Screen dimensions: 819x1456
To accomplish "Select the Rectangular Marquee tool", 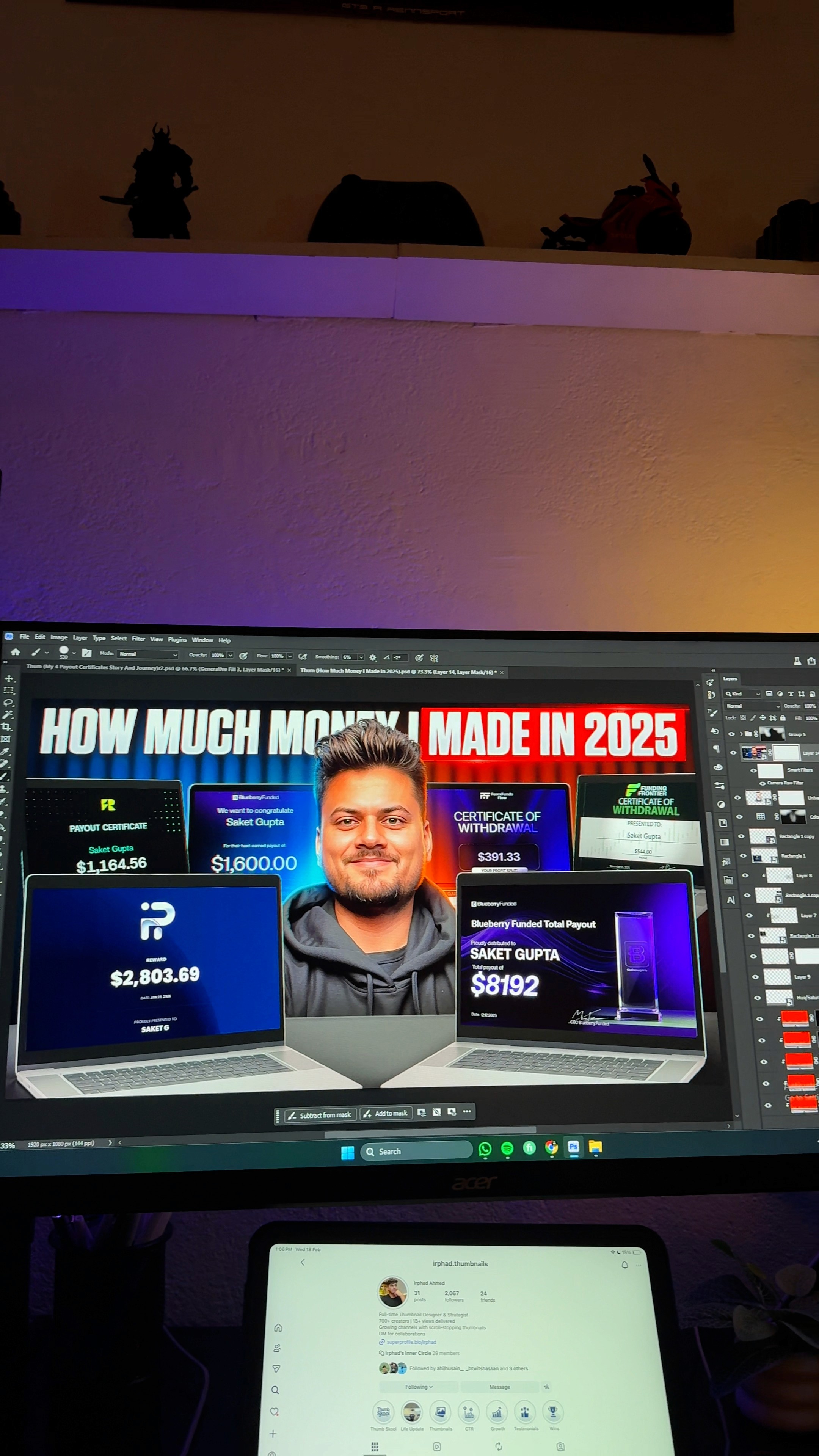I will (x=8, y=690).
